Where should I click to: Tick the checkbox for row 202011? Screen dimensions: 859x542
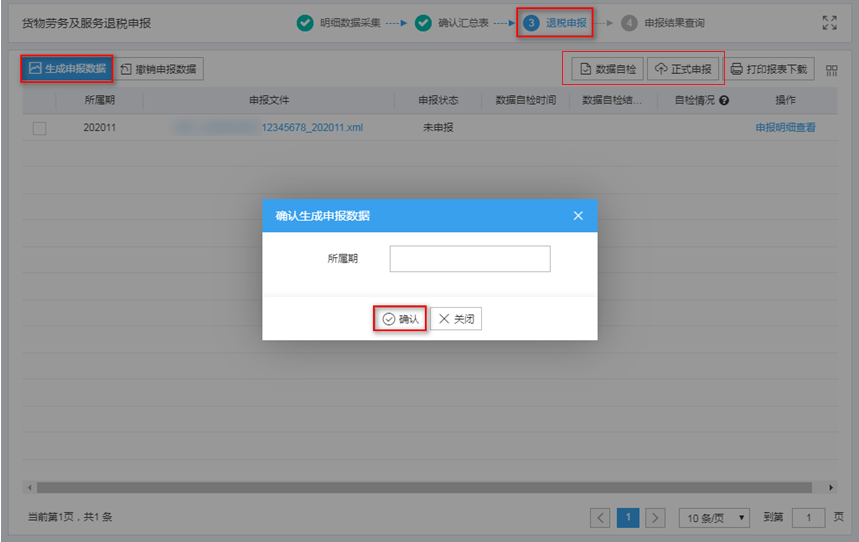pyautogui.click(x=39, y=128)
